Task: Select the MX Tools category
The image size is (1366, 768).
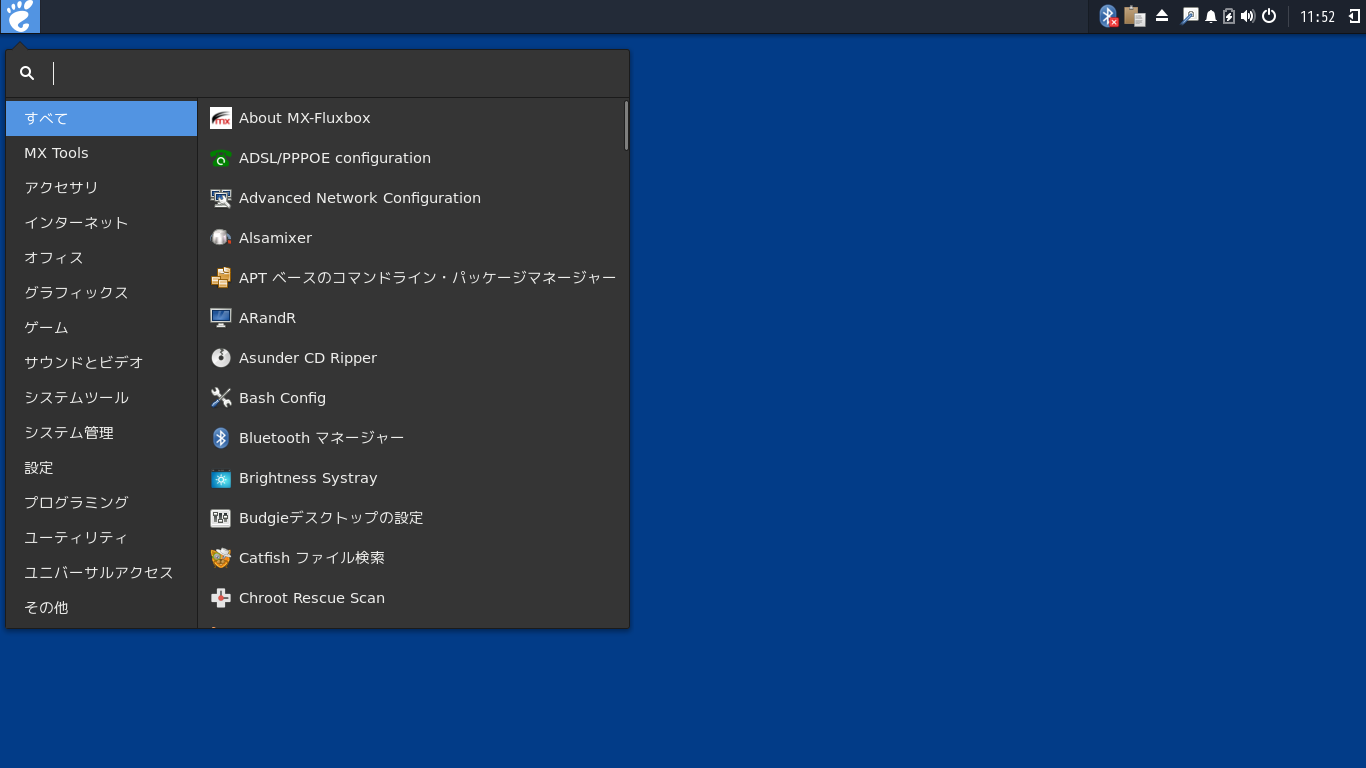Action: tap(101, 153)
